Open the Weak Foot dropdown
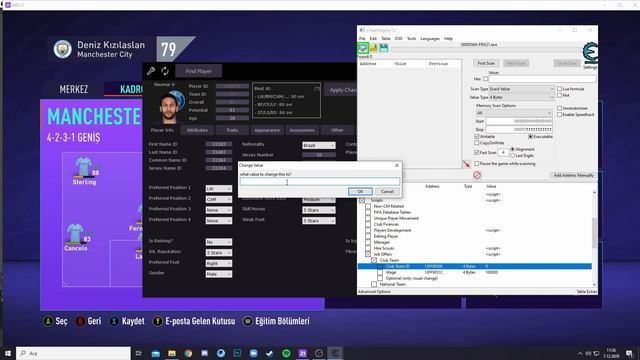The width and height of the screenshot is (640, 360). [319, 220]
